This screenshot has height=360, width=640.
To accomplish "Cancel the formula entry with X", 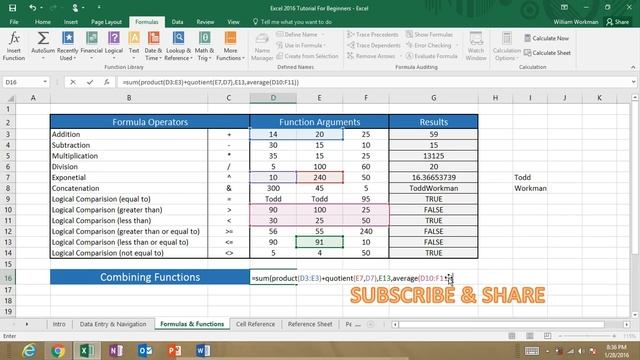I will click(73, 82).
